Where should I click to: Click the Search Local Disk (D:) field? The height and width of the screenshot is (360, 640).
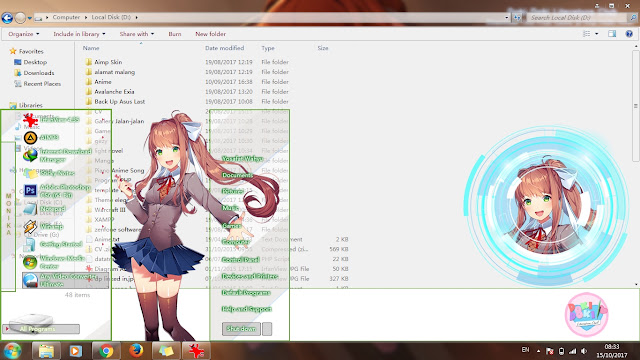click(x=578, y=18)
